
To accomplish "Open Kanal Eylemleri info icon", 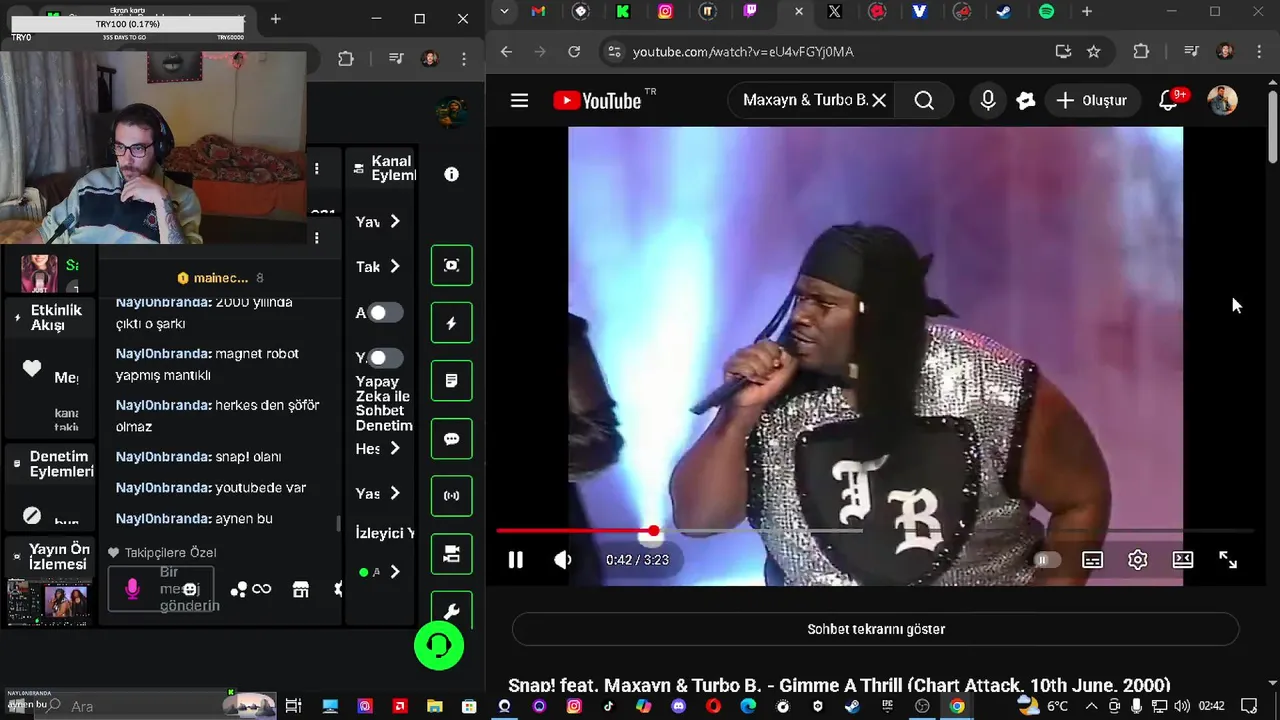I will pyautogui.click(x=451, y=174).
